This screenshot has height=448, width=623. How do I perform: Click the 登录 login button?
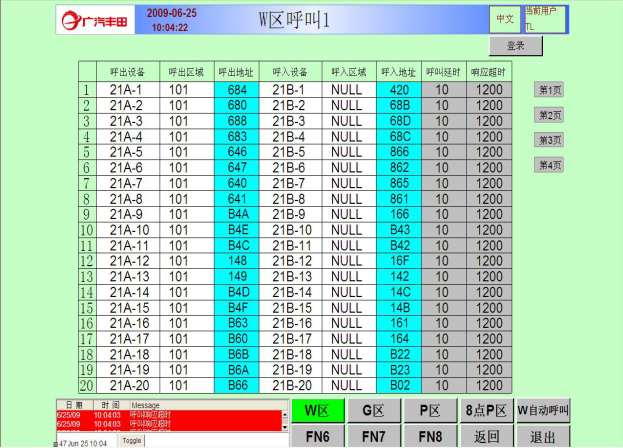tap(515, 46)
